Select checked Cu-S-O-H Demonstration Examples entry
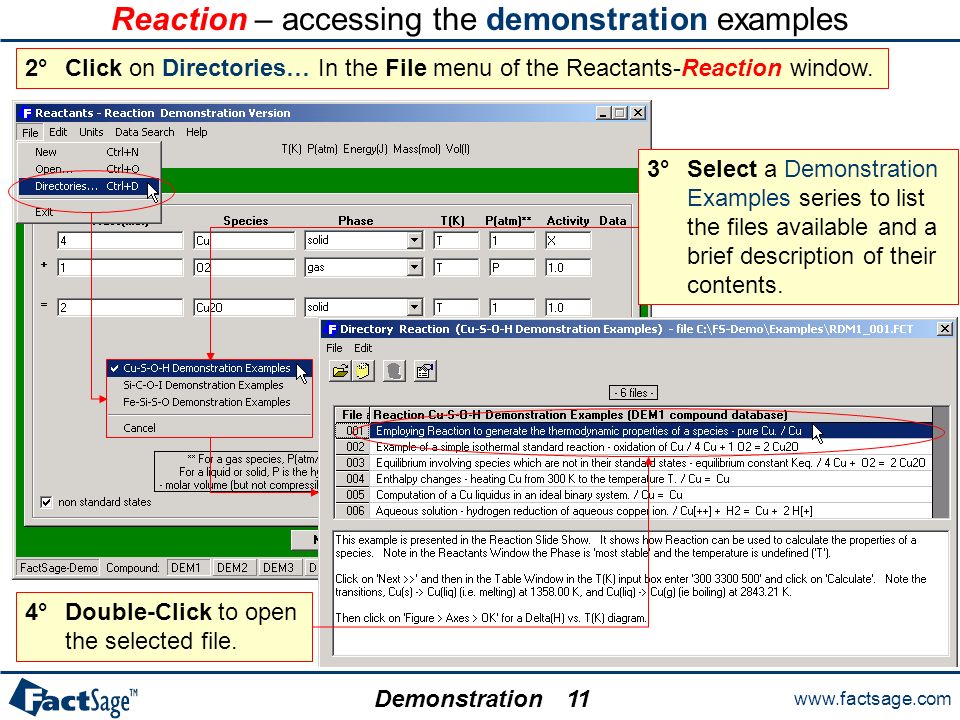960x720 pixels. 209,368
